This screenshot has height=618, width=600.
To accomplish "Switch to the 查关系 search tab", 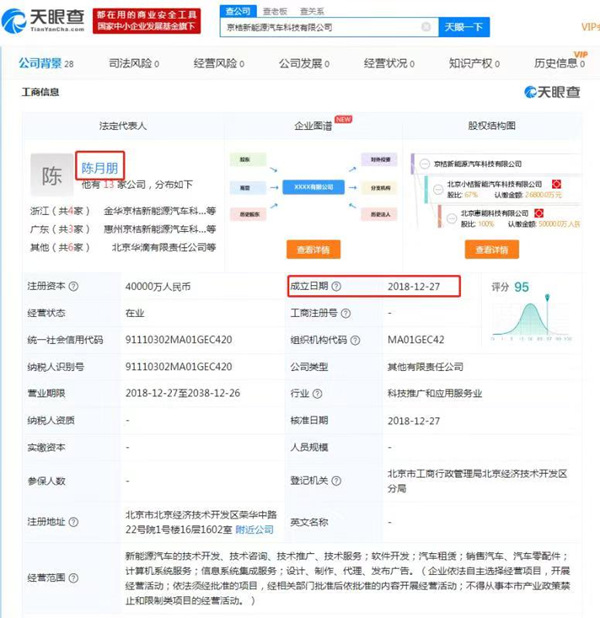I will click(x=312, y=11).
